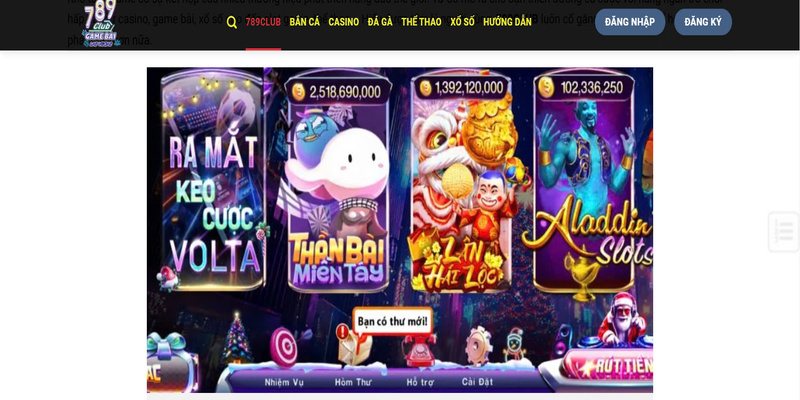800x400 pixels.
Task: Open the Hòm Thư mailbox icon
Action: click(x=354, y=345)
